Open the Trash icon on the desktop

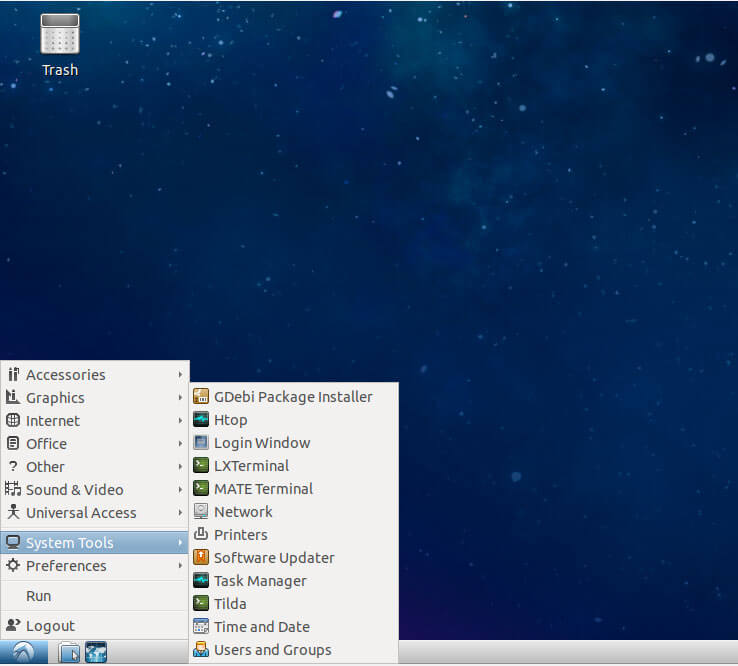click(x=60, y=45)
